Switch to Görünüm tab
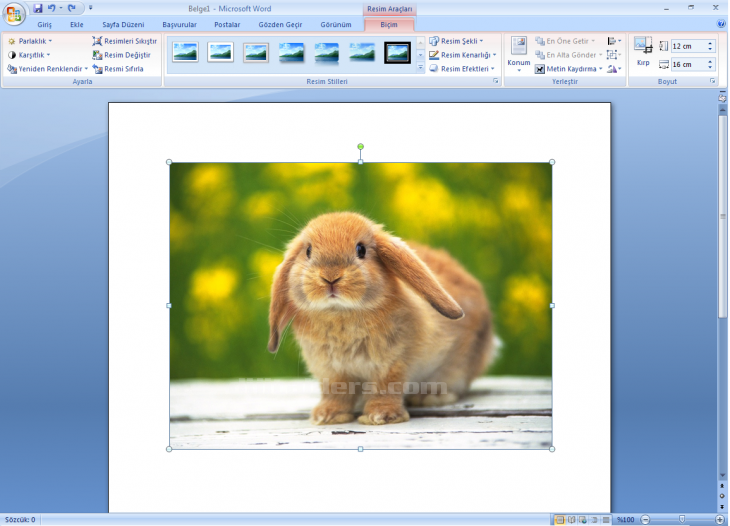Screen dimensions: 730x526 [336, 25]
